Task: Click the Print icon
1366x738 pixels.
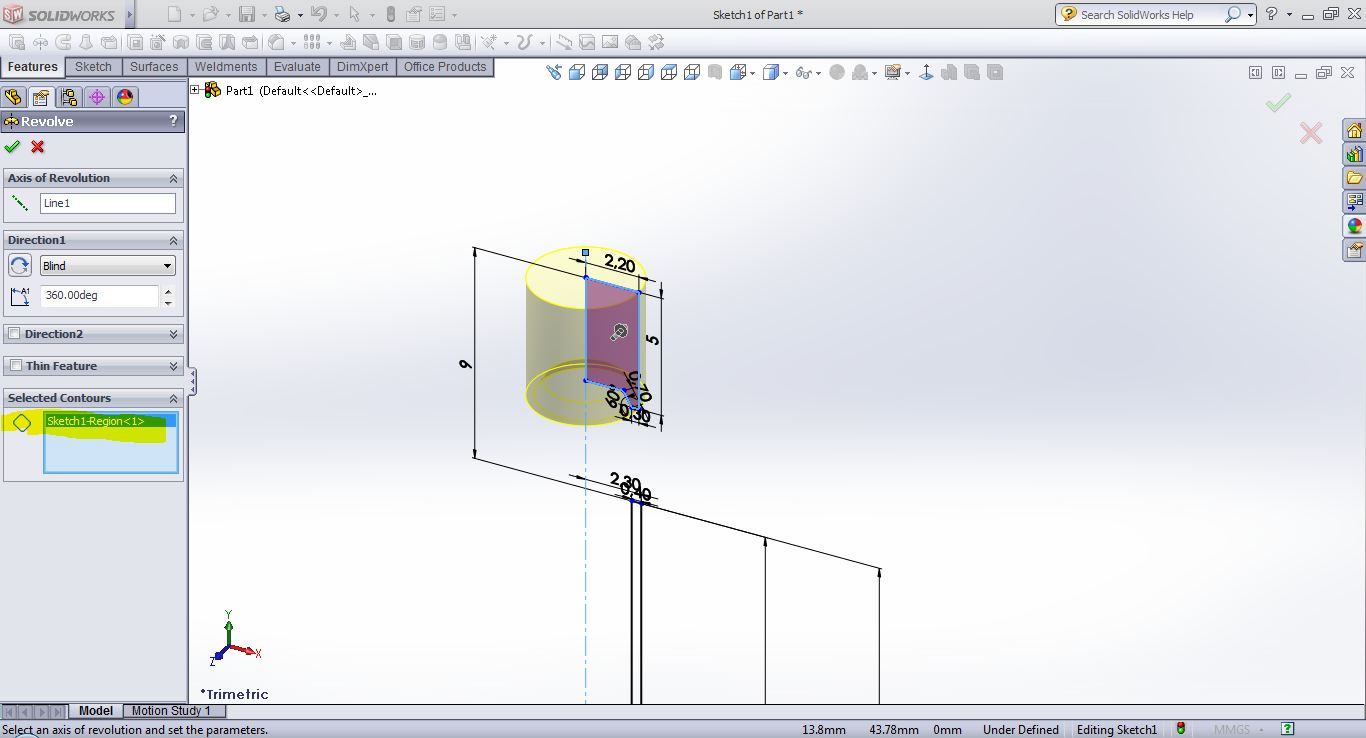Action: pyautogui.click(x=282, y=14)
